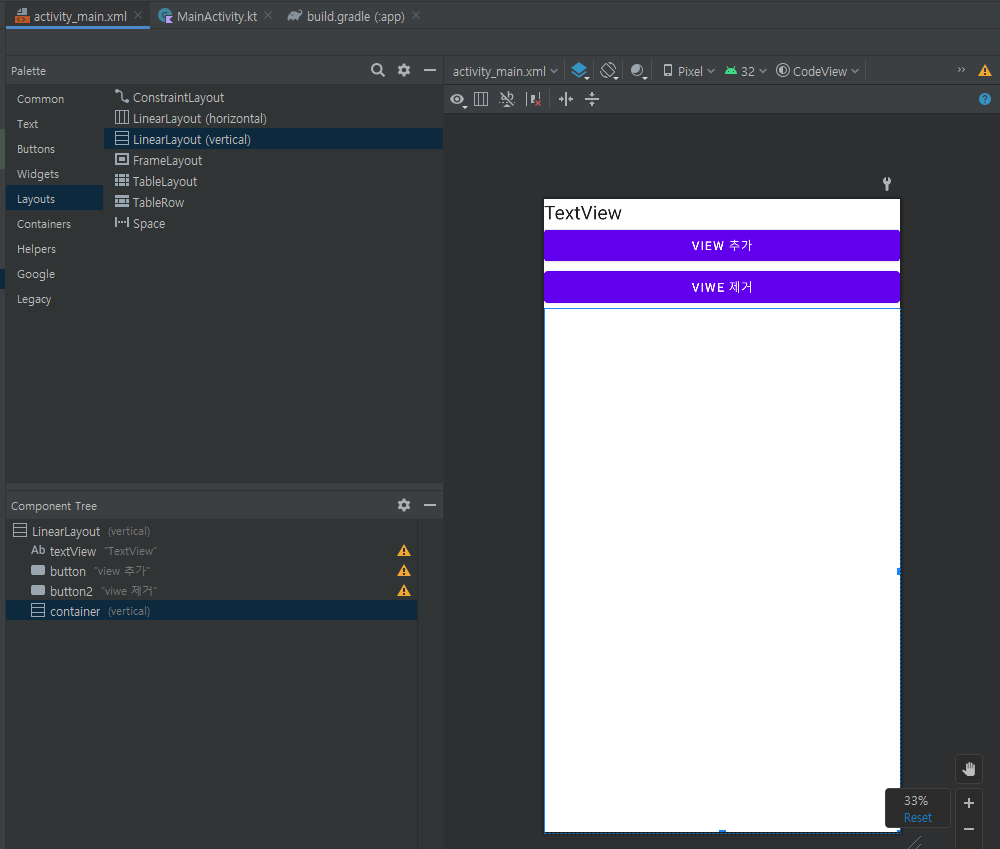Select the Widgets palette category
This screenshot has width=1000, height=849.
pyautogui.click(x=55, y=173)
